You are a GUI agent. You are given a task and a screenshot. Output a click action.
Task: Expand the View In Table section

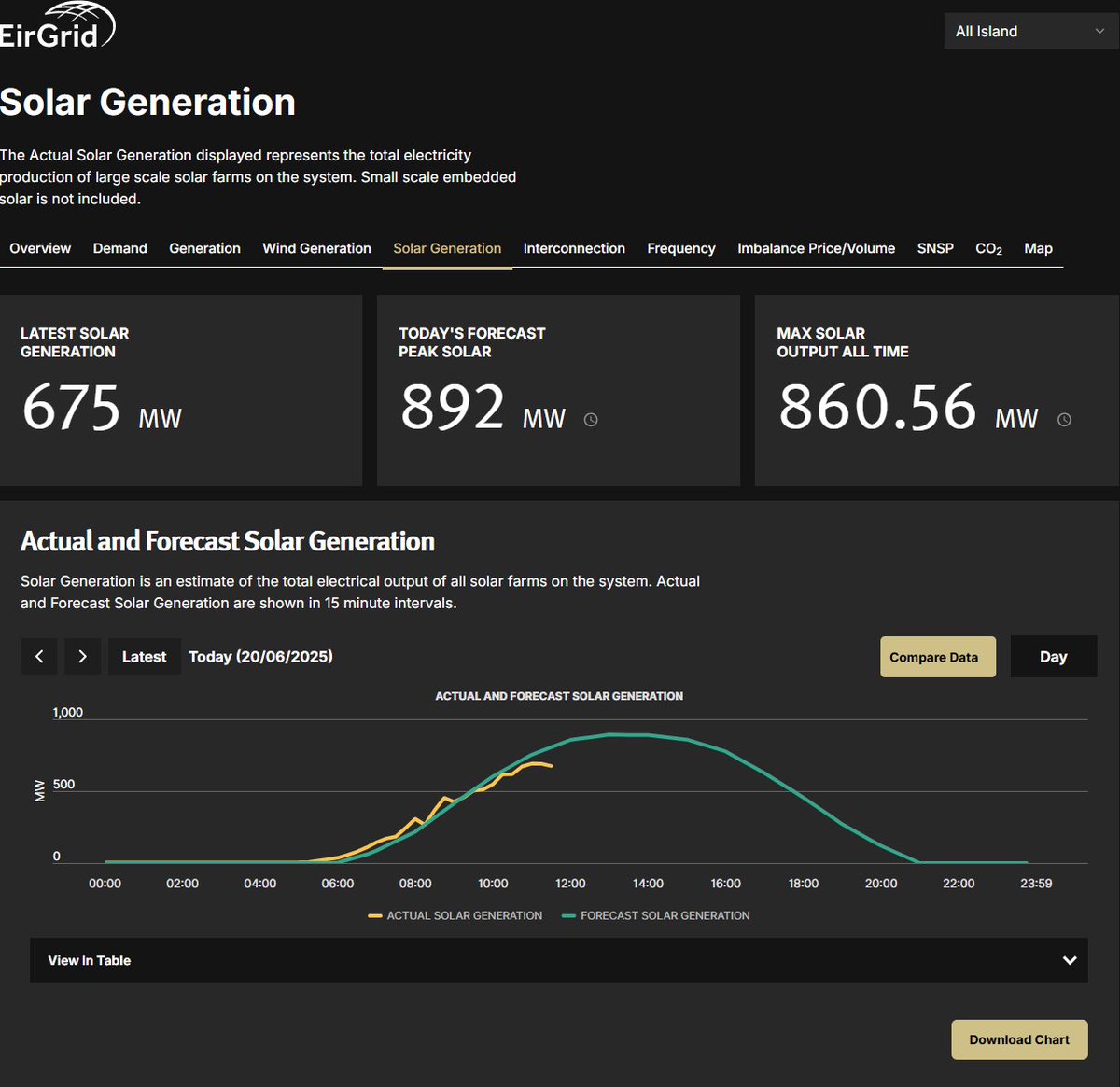coord(559,960)
